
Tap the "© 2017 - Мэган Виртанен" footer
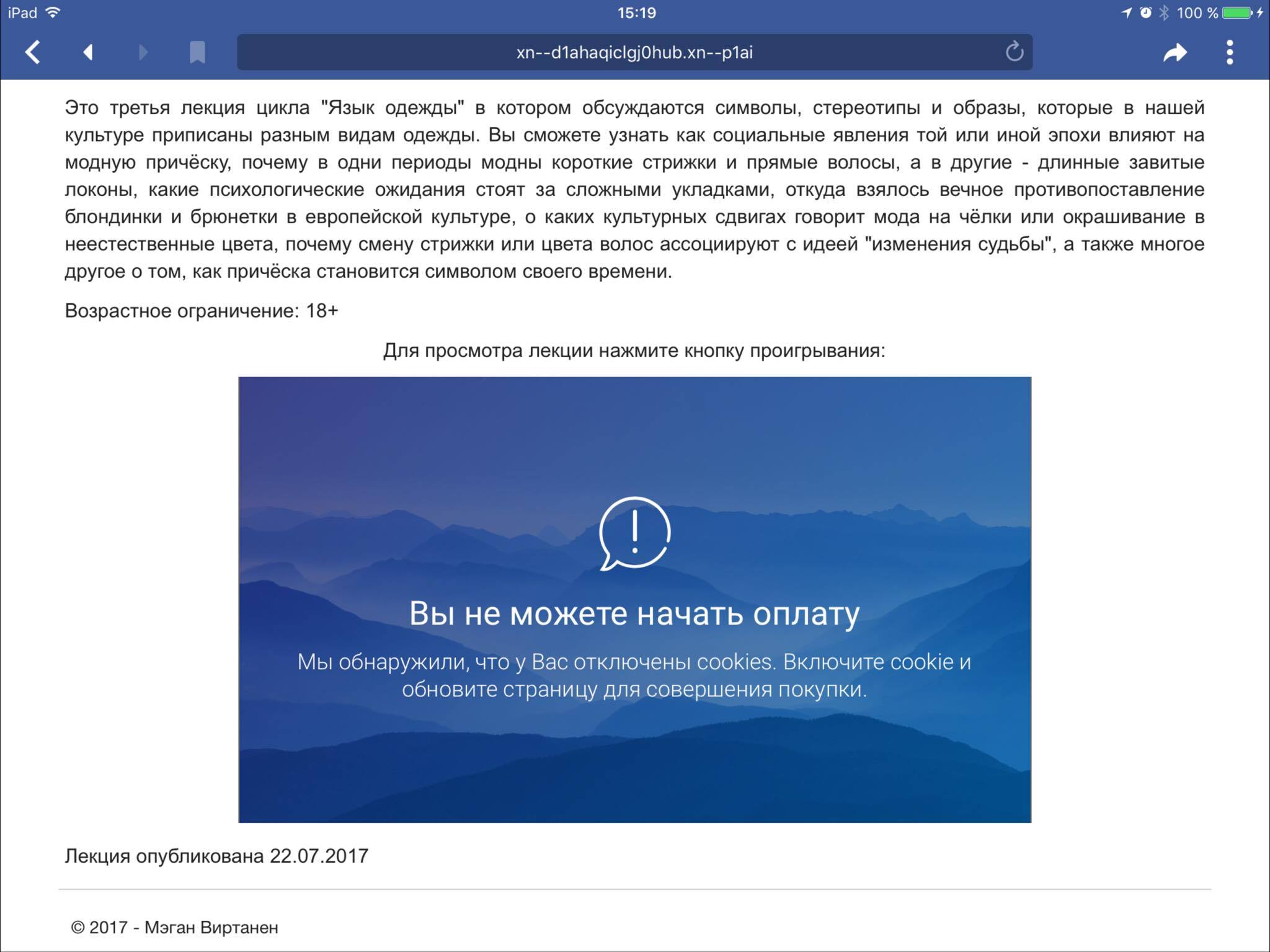click(x=175, y=927)
